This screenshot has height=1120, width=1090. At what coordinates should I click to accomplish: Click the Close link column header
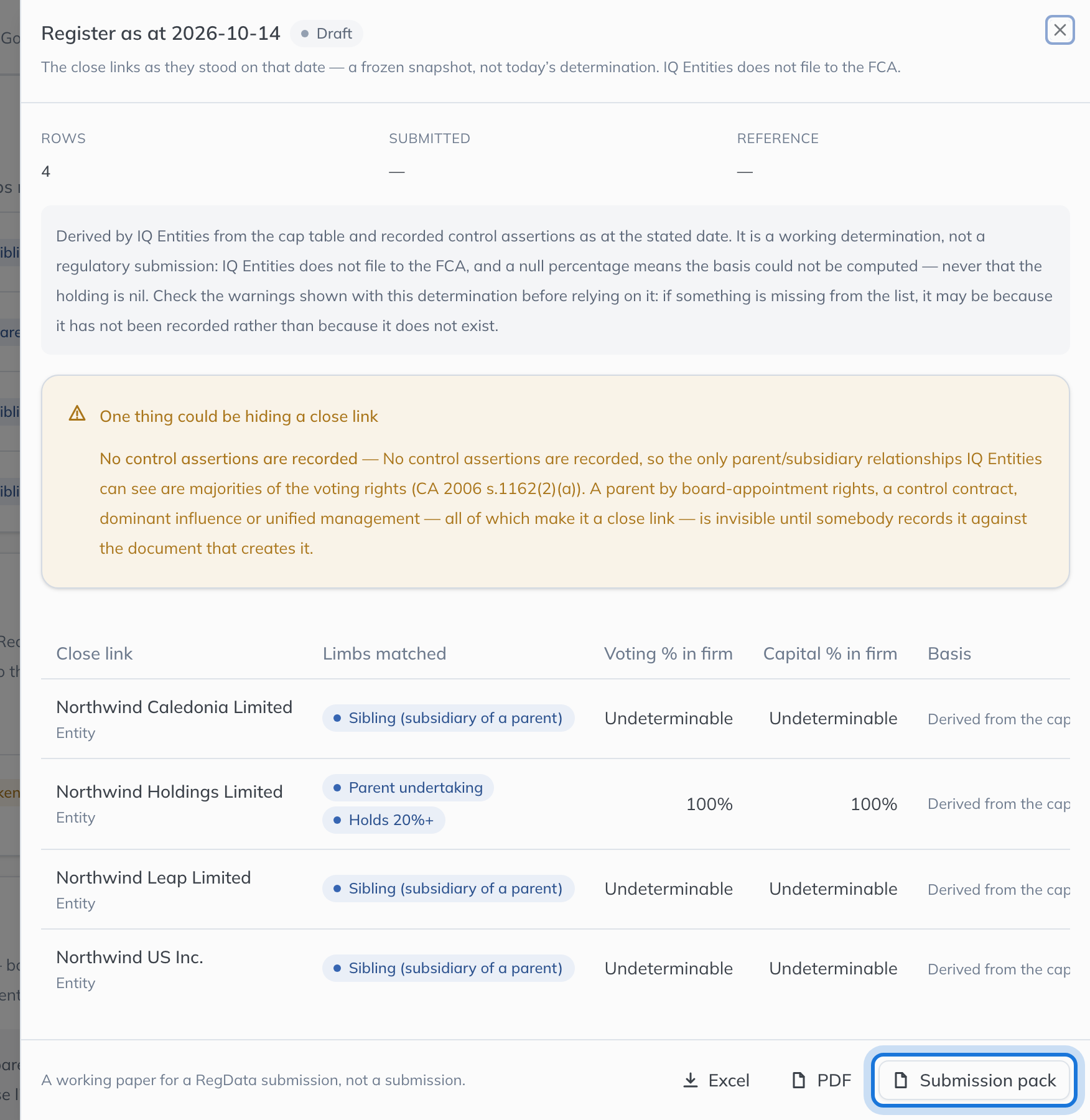(x=95, y=653)
